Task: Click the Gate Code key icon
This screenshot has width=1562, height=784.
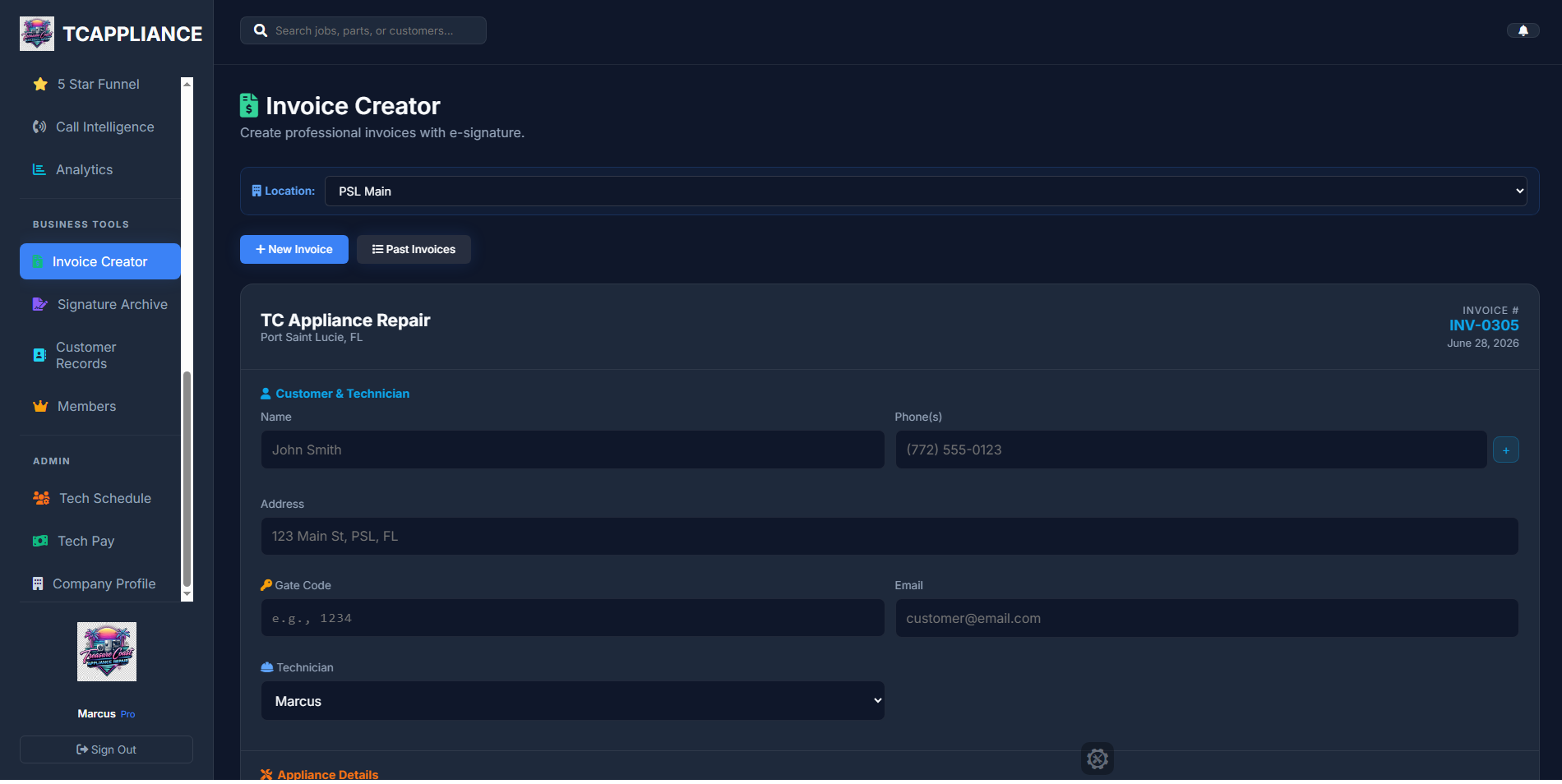Action: tap(266, 585)
